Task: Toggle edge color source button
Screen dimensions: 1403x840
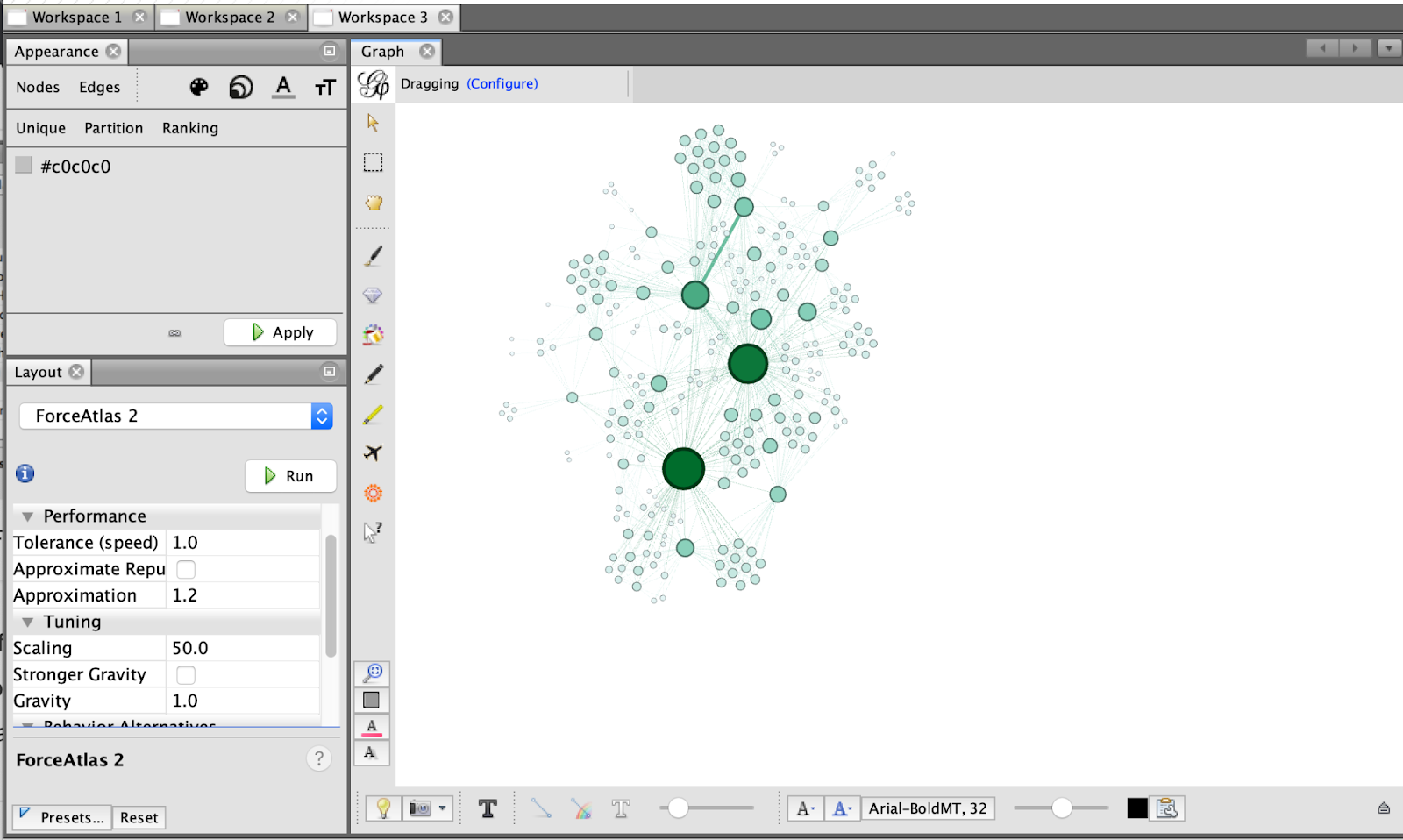Action: click(581, 808)
